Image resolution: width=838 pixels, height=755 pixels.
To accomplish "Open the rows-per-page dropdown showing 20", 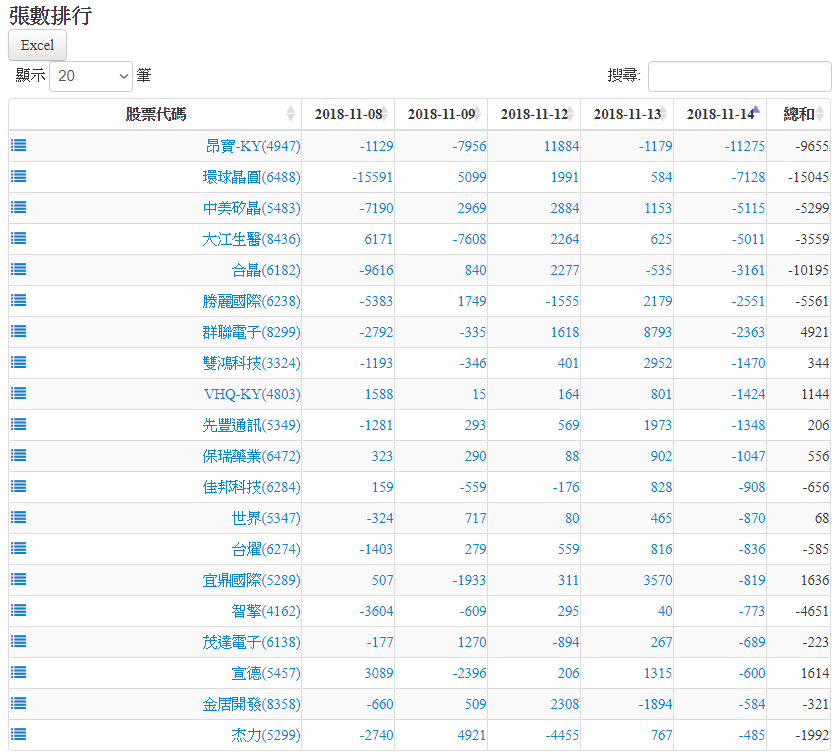I will 91,76.
